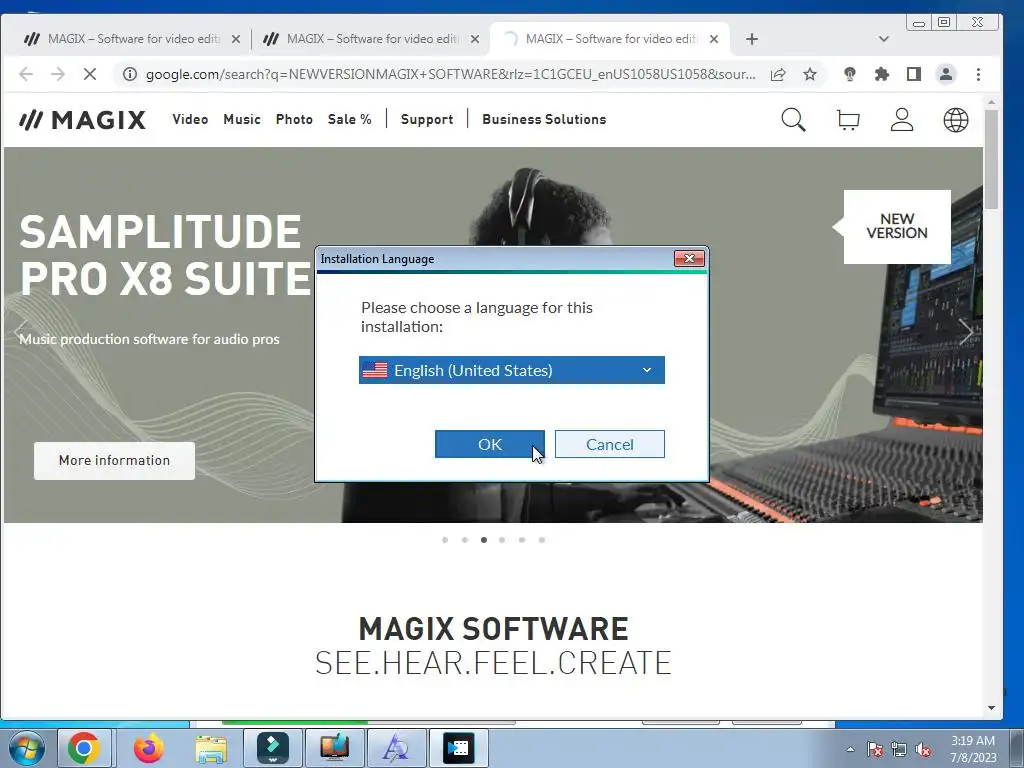Open the Filmora taskbar icon

(x=273, y=748)
